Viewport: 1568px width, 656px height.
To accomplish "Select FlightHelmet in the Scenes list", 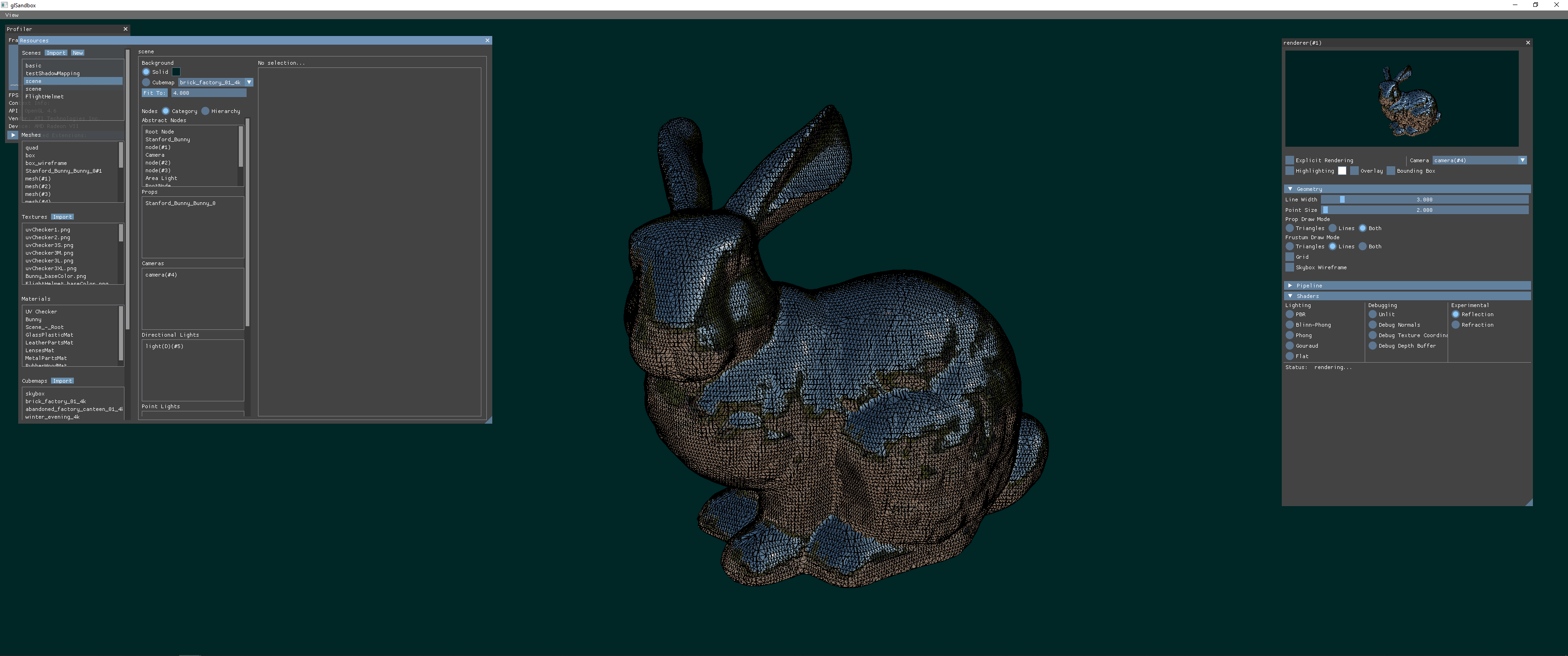I will 44,96.
